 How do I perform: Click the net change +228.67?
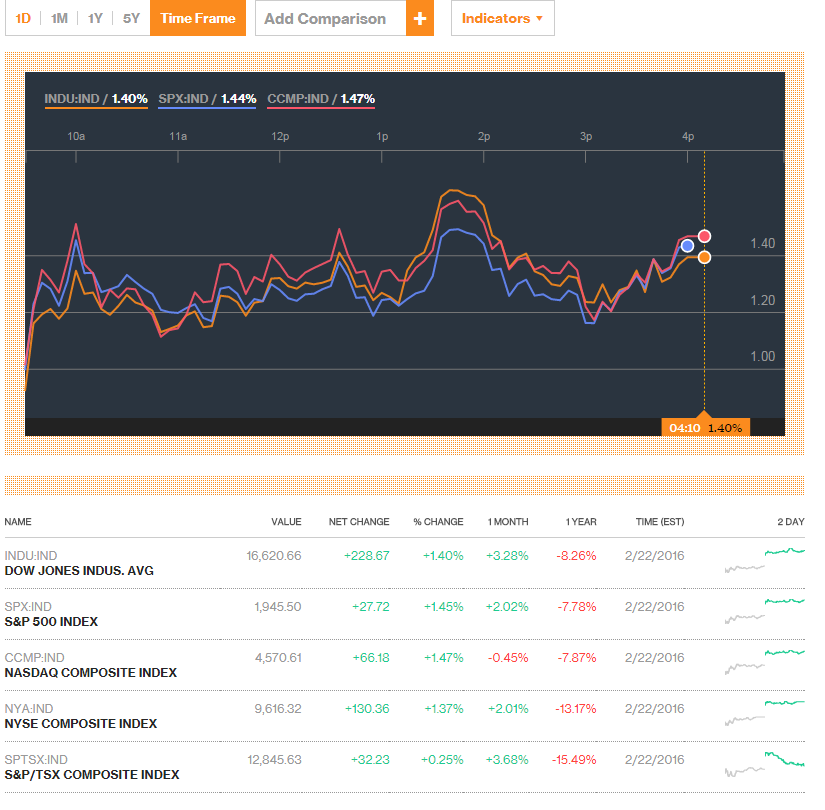point(367,556)
